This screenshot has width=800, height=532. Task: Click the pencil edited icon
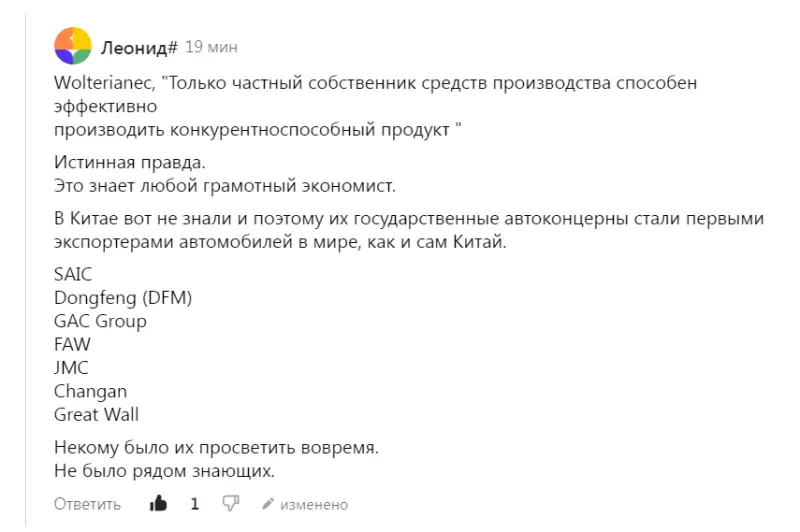(267, 504)
